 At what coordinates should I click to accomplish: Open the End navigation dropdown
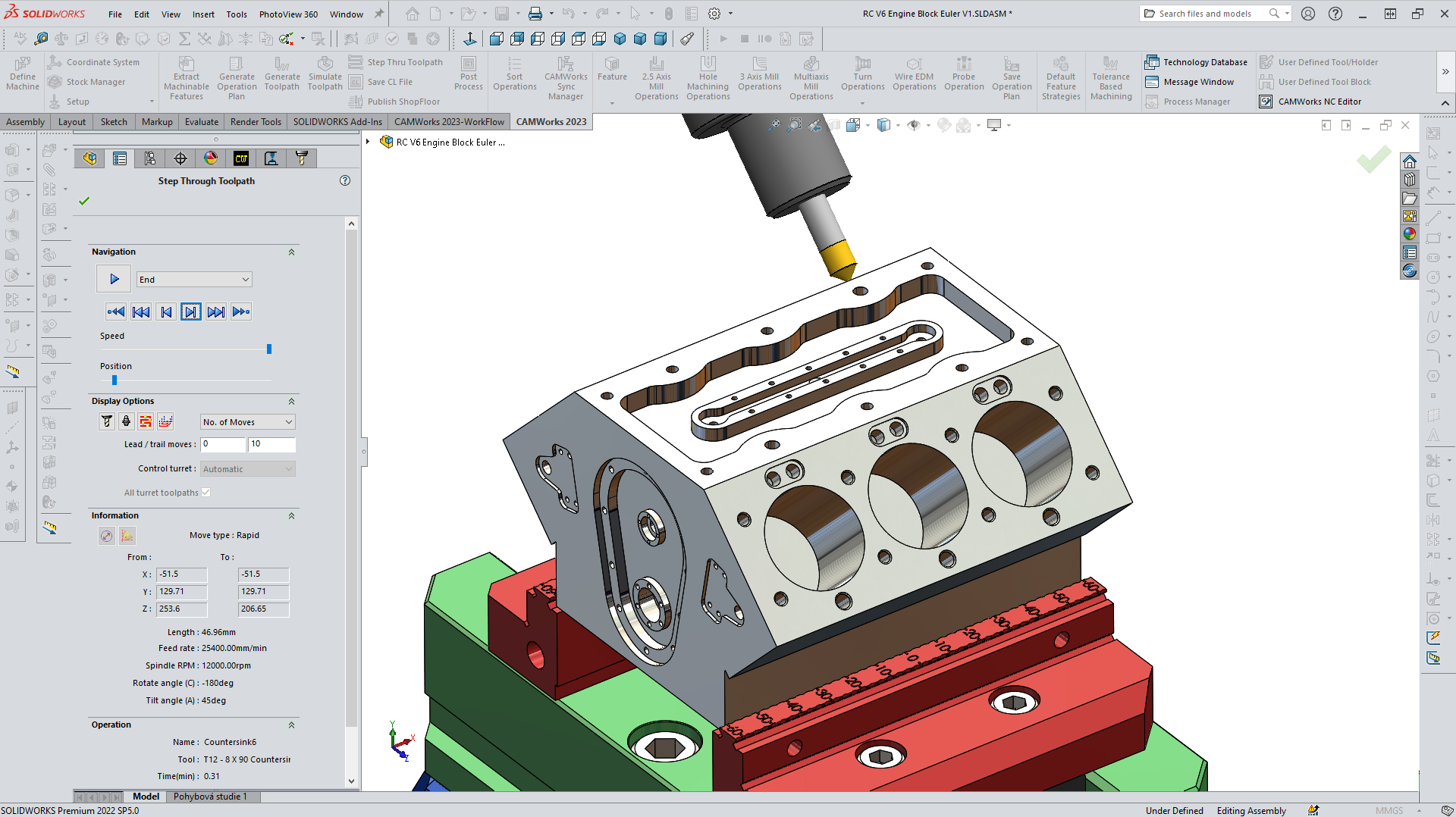(x=193, y=279)
